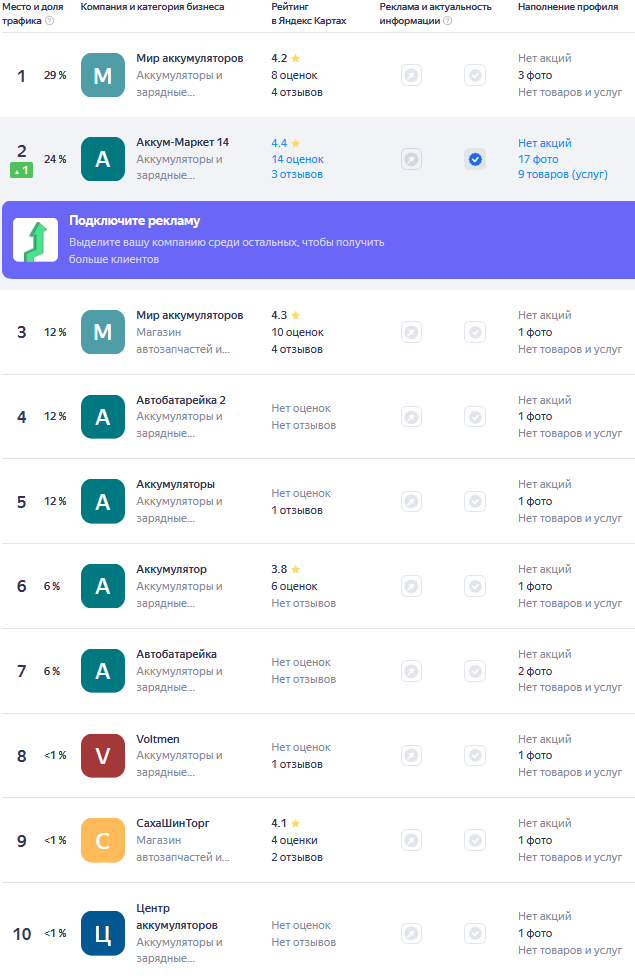
Task: Click A avatar of Аккум-Маркет 14
Action: (103, 159)
